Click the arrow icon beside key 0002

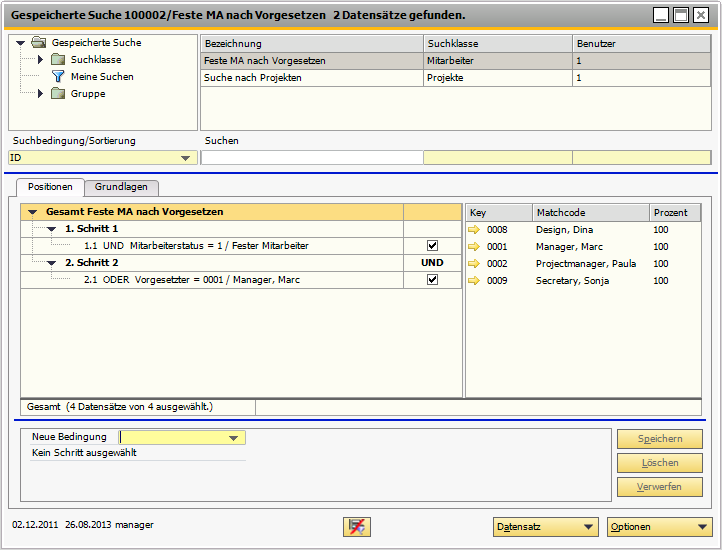coord(474,264)
